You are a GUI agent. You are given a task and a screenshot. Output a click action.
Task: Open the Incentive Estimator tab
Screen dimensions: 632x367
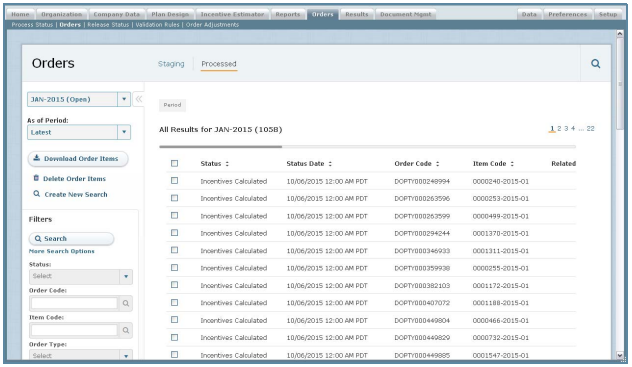(232, 14)
